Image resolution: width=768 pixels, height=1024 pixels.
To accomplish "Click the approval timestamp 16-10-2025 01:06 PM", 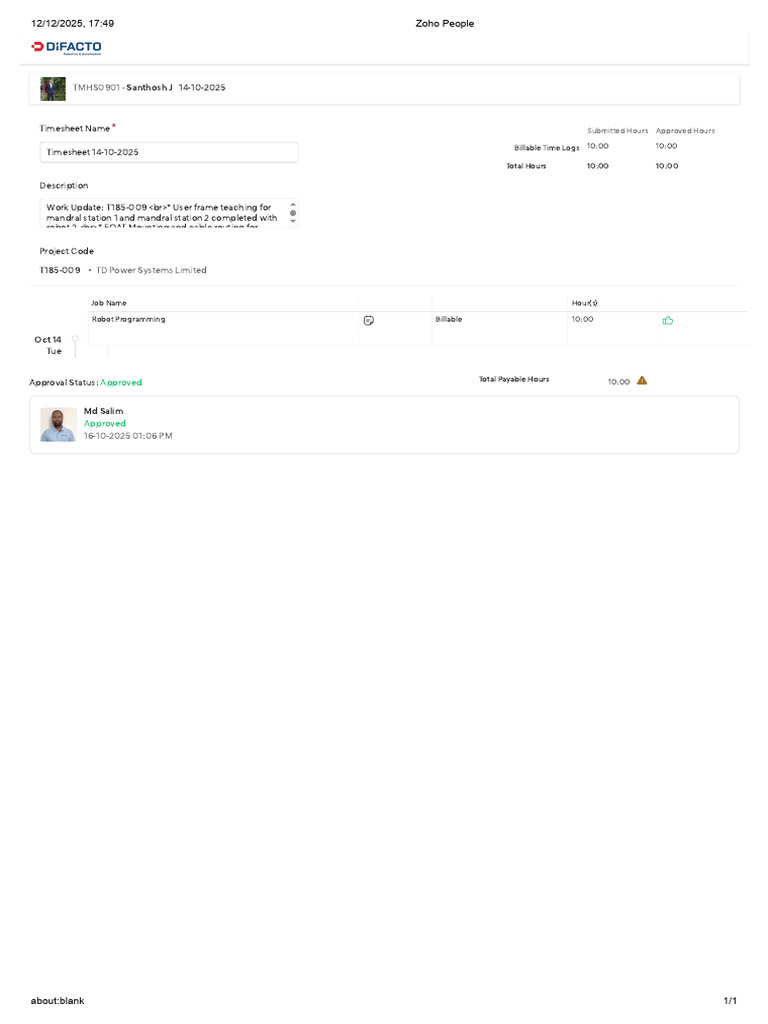I will [128, 436].
